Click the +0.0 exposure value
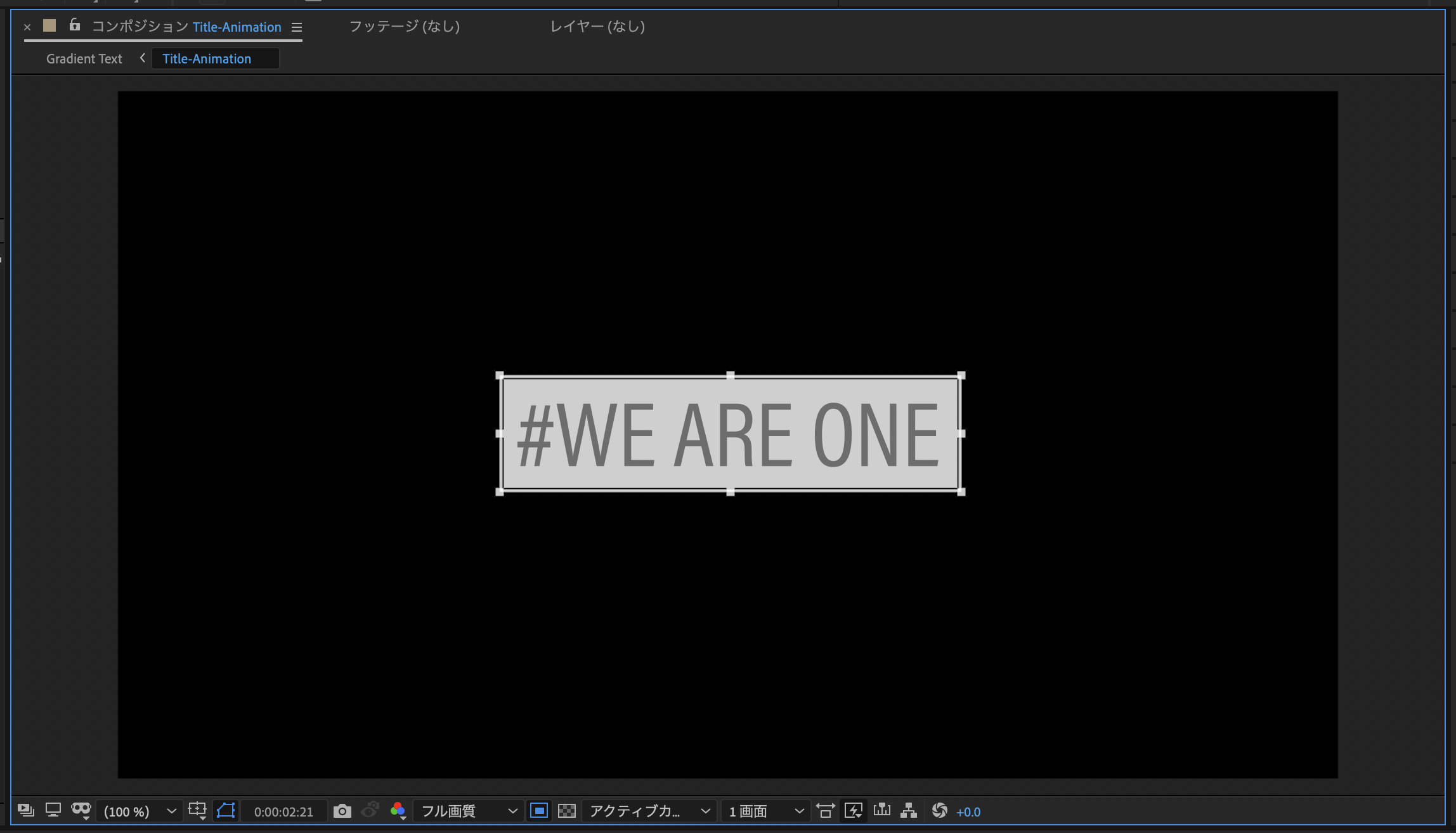Viewport: 1456px width, 833px height. pyautogui.click(x=968, y=812)
